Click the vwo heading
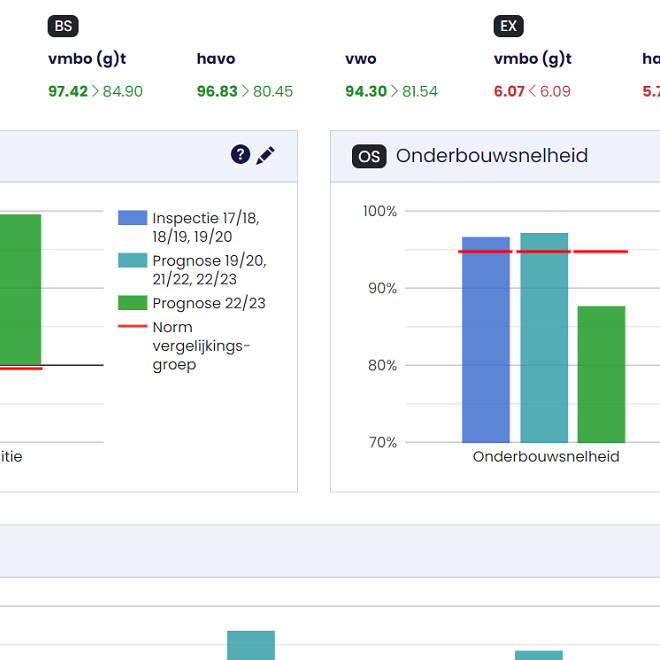The image size is (660, 660). [x=361, y=59]
